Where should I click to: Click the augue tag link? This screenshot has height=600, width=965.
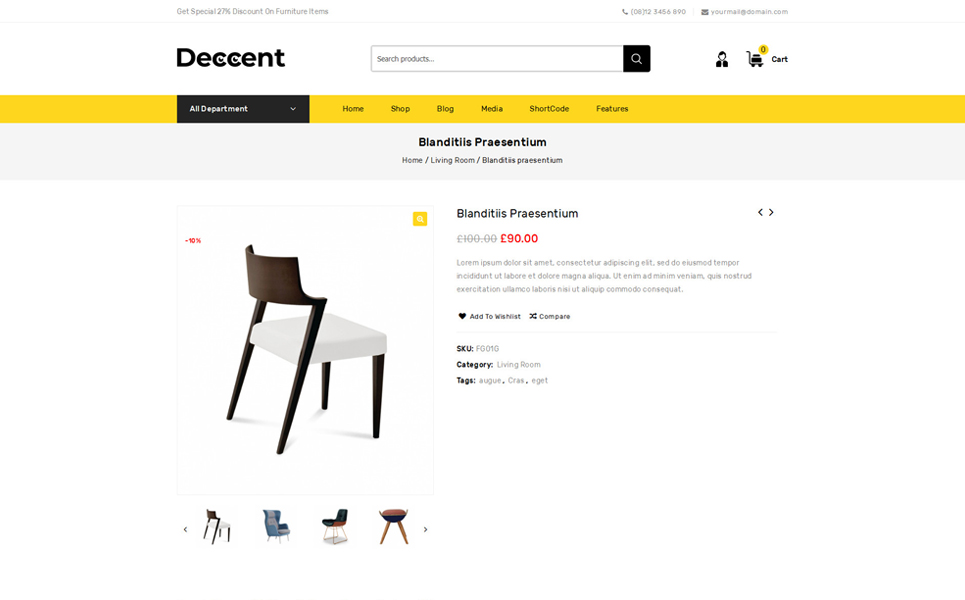click(490, 380)
